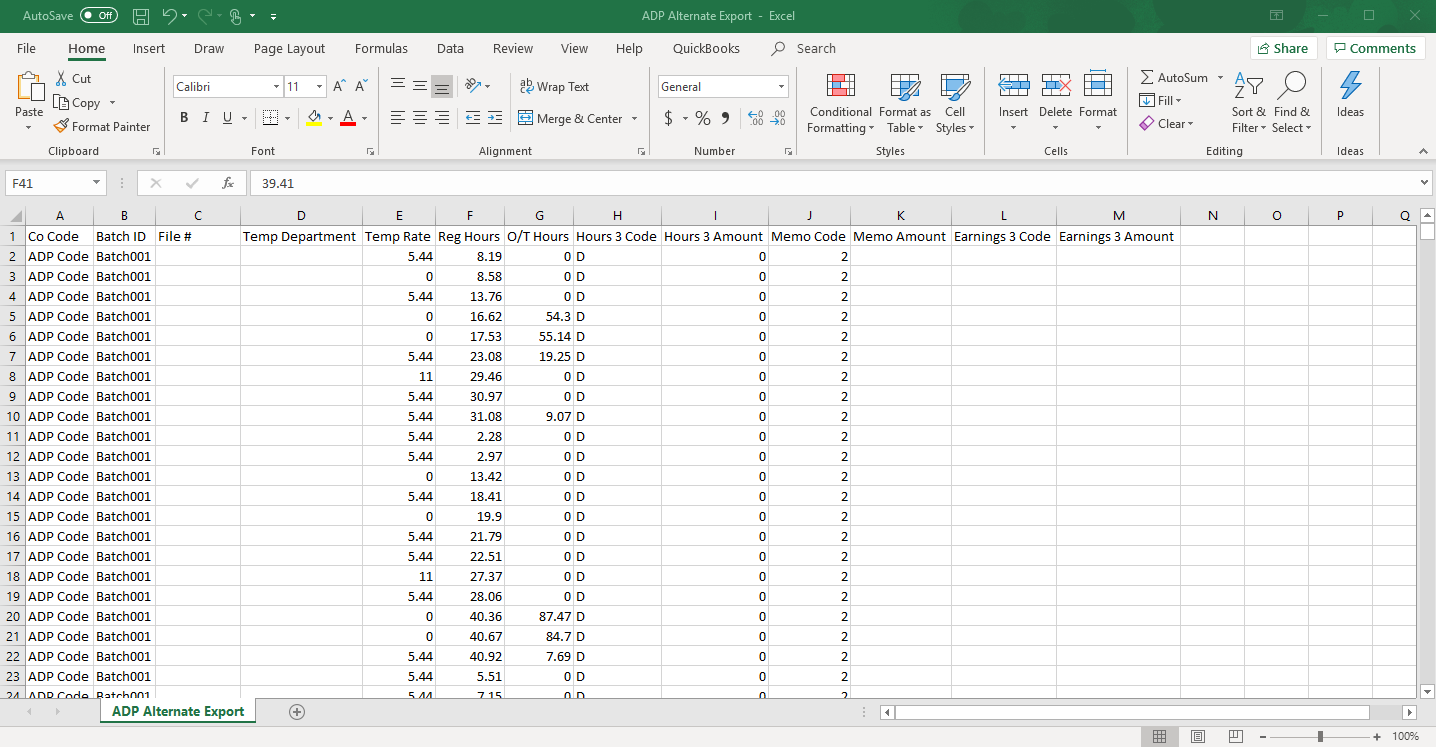Open the Ideas lightning icon
The image size is (1436, 747).
(1350, 86)
